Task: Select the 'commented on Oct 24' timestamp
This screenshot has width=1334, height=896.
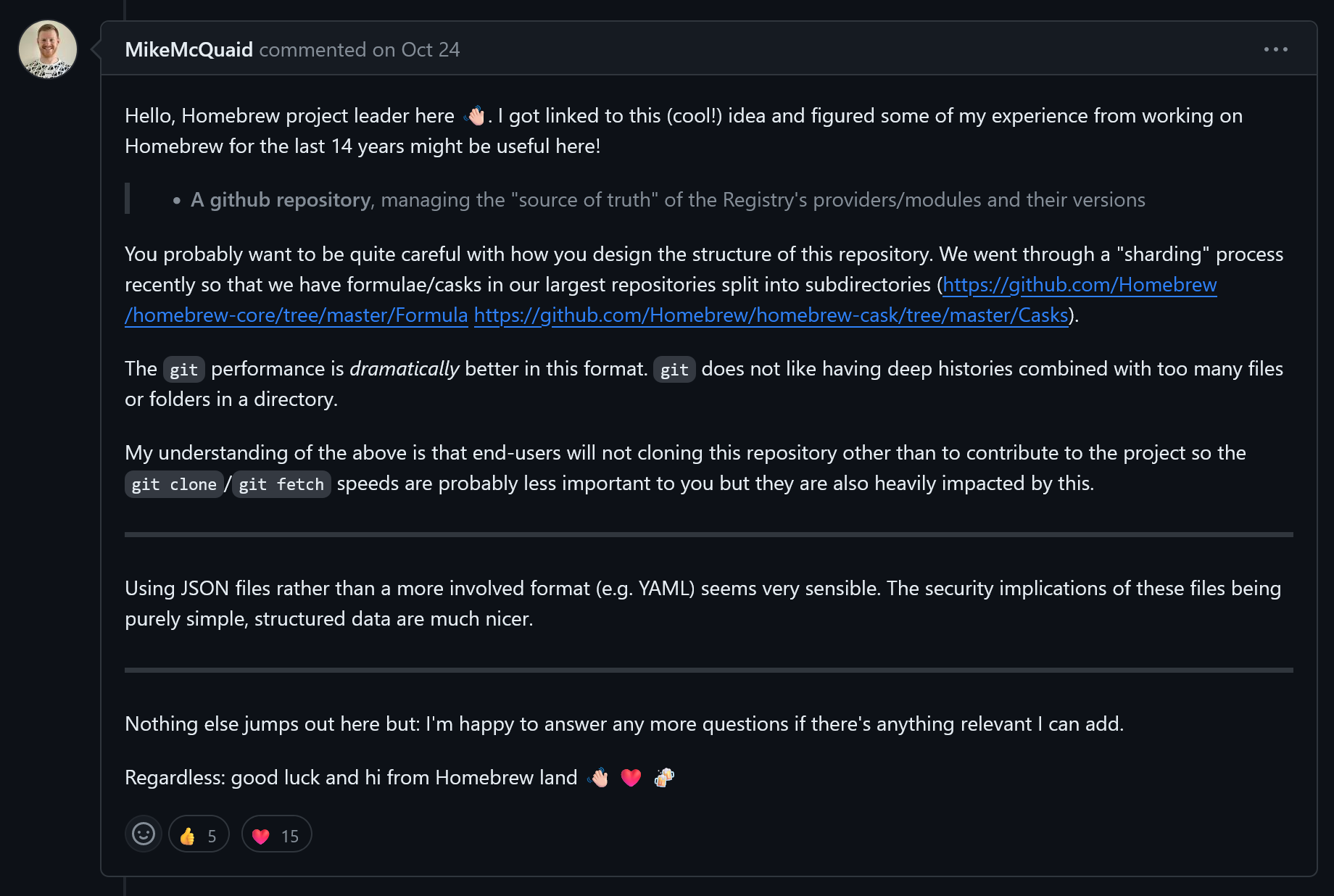Action: [x=358, y=49]
